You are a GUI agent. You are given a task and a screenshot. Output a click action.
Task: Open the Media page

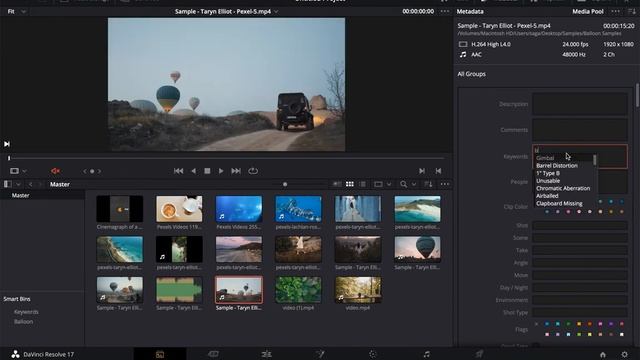(x=160, y=354)
